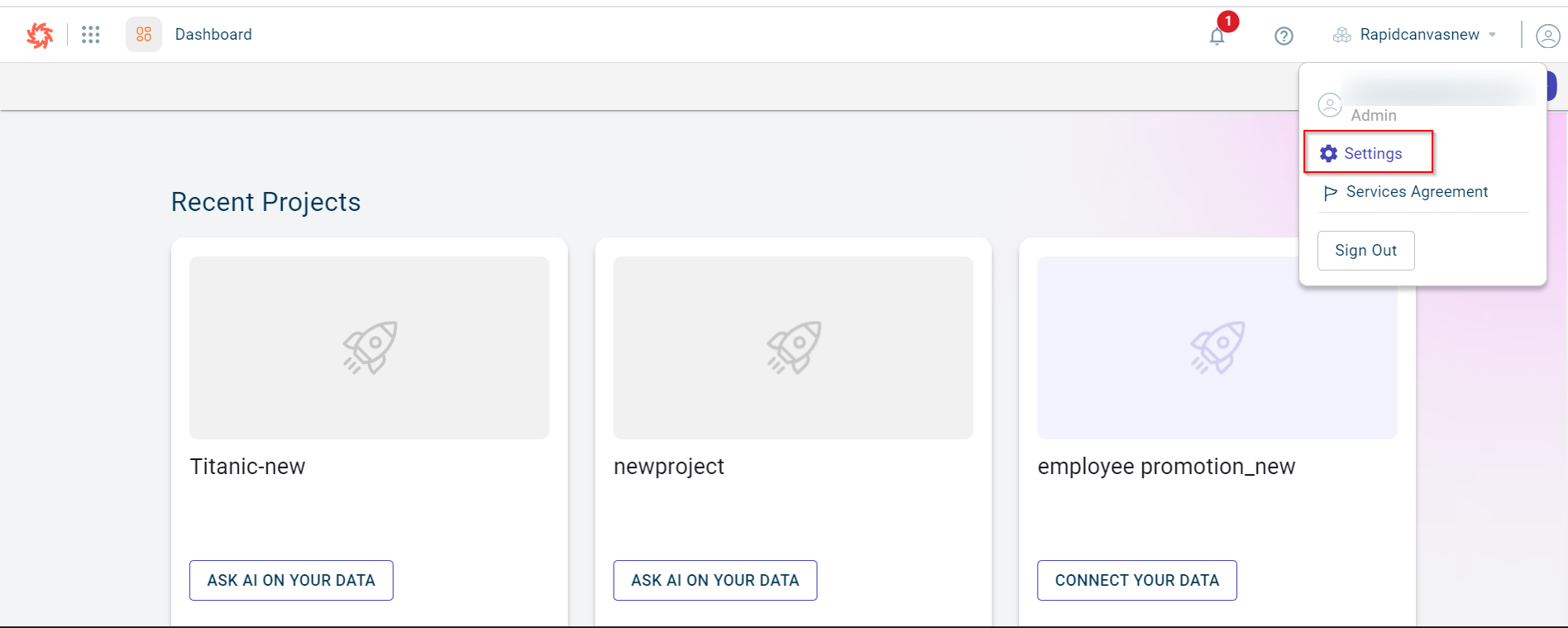Select Settings from the profile menu
This screenshot has width=1568, height=628.
[1373, 153]
